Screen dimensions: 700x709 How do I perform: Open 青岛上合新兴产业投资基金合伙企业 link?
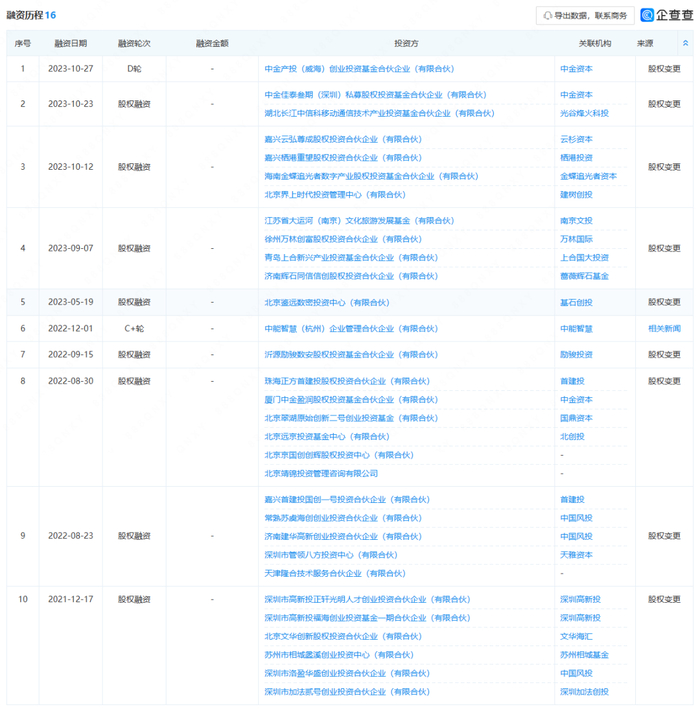(351, 258)
